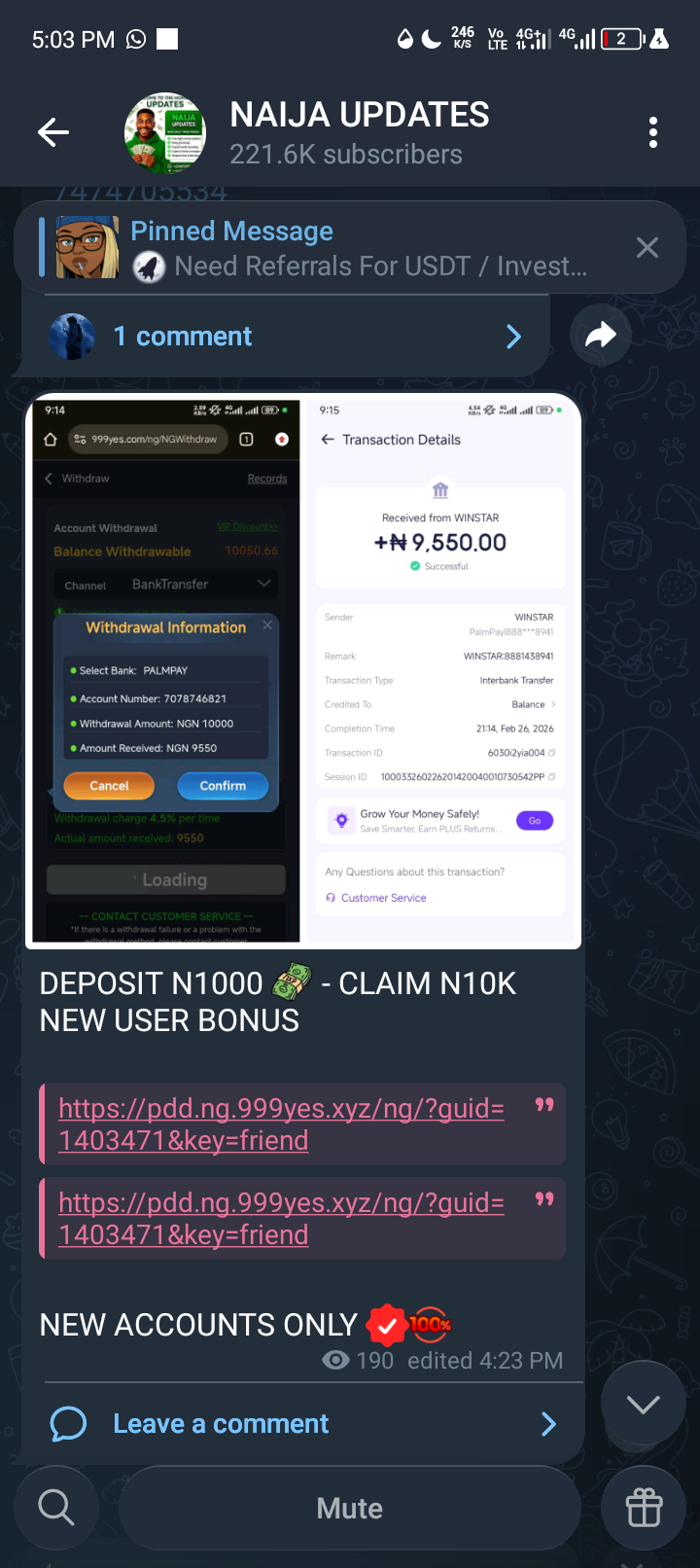Tap the quote icon on the second link block

point(544,1199)
